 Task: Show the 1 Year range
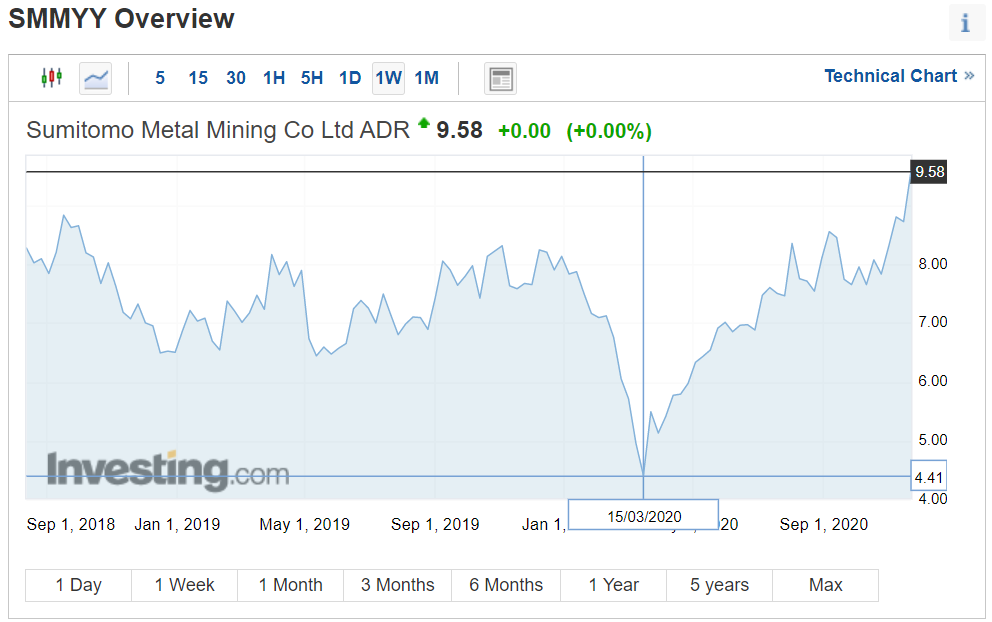(x=614, y=585)
